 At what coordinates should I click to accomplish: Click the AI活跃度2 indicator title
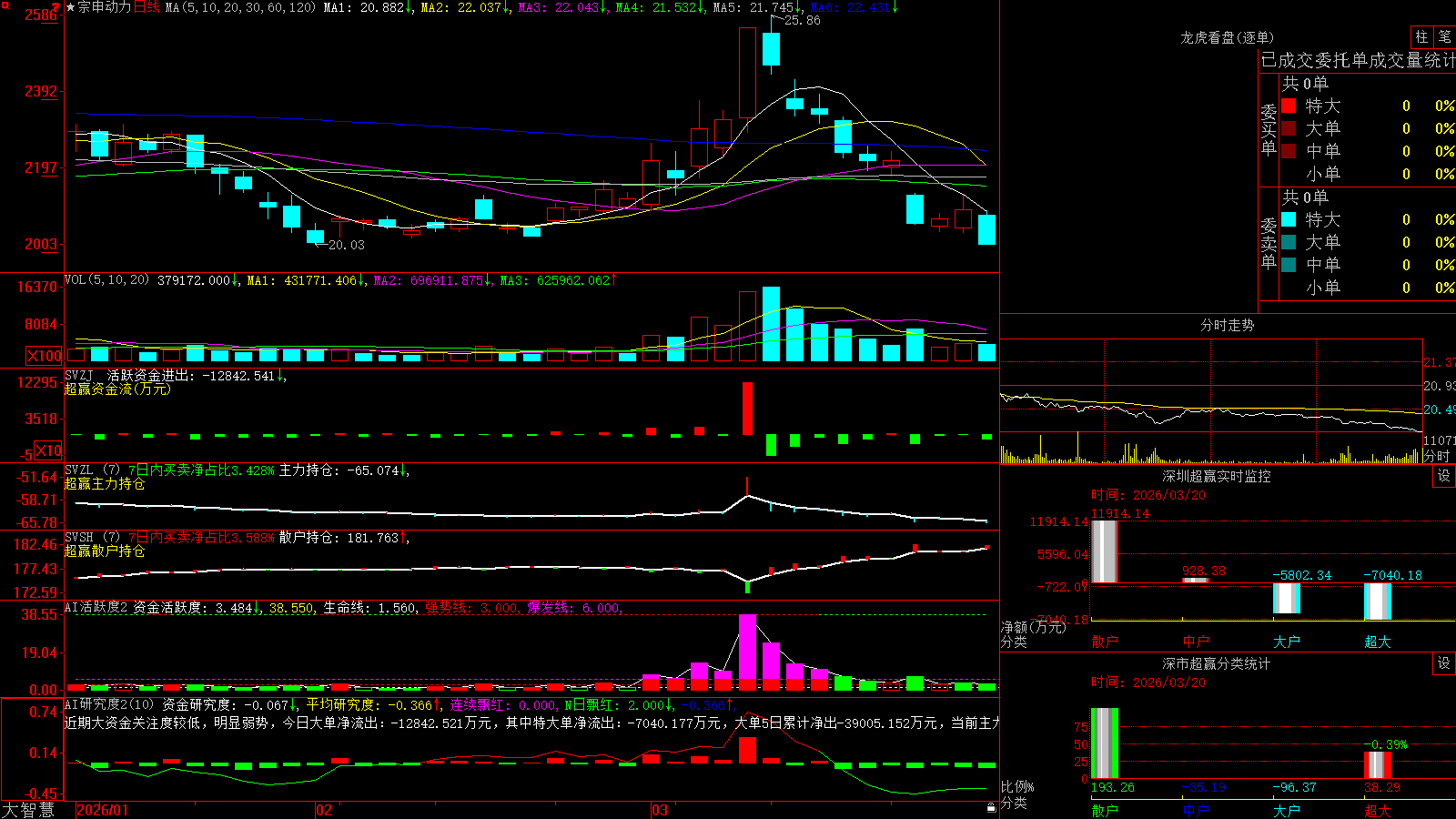pos(96,607)
